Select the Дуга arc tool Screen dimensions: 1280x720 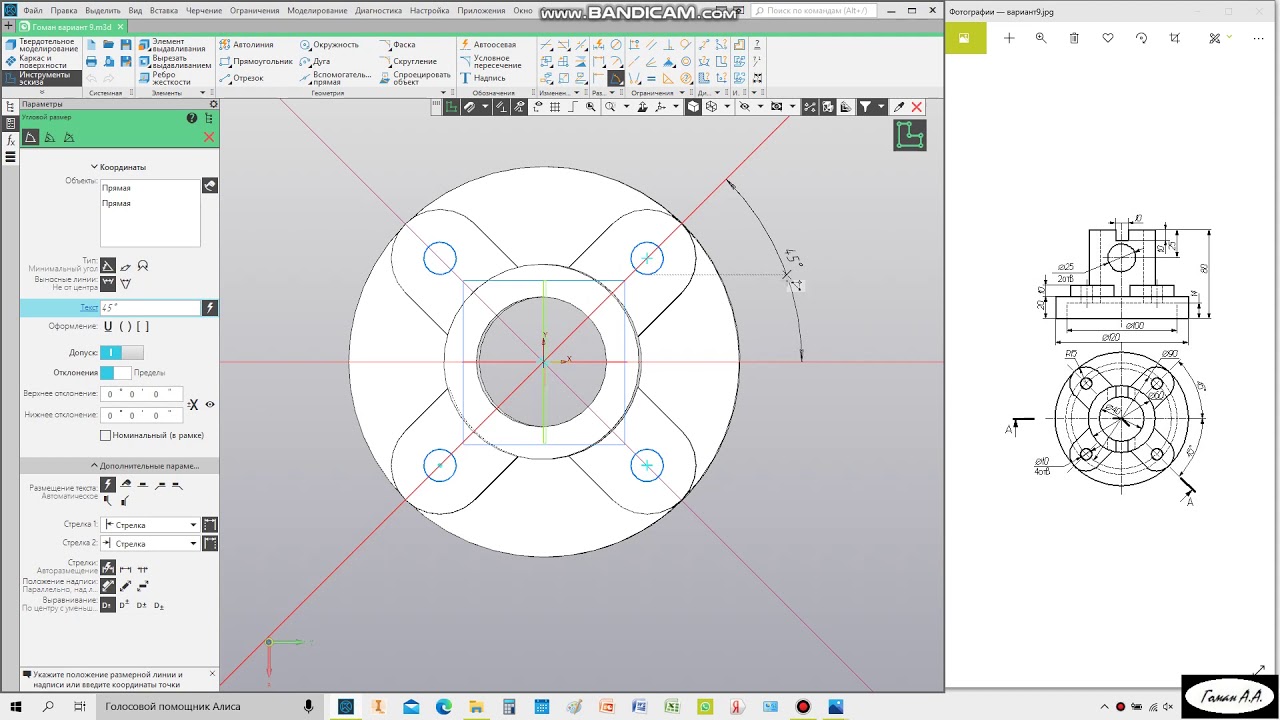click(315, 61)
